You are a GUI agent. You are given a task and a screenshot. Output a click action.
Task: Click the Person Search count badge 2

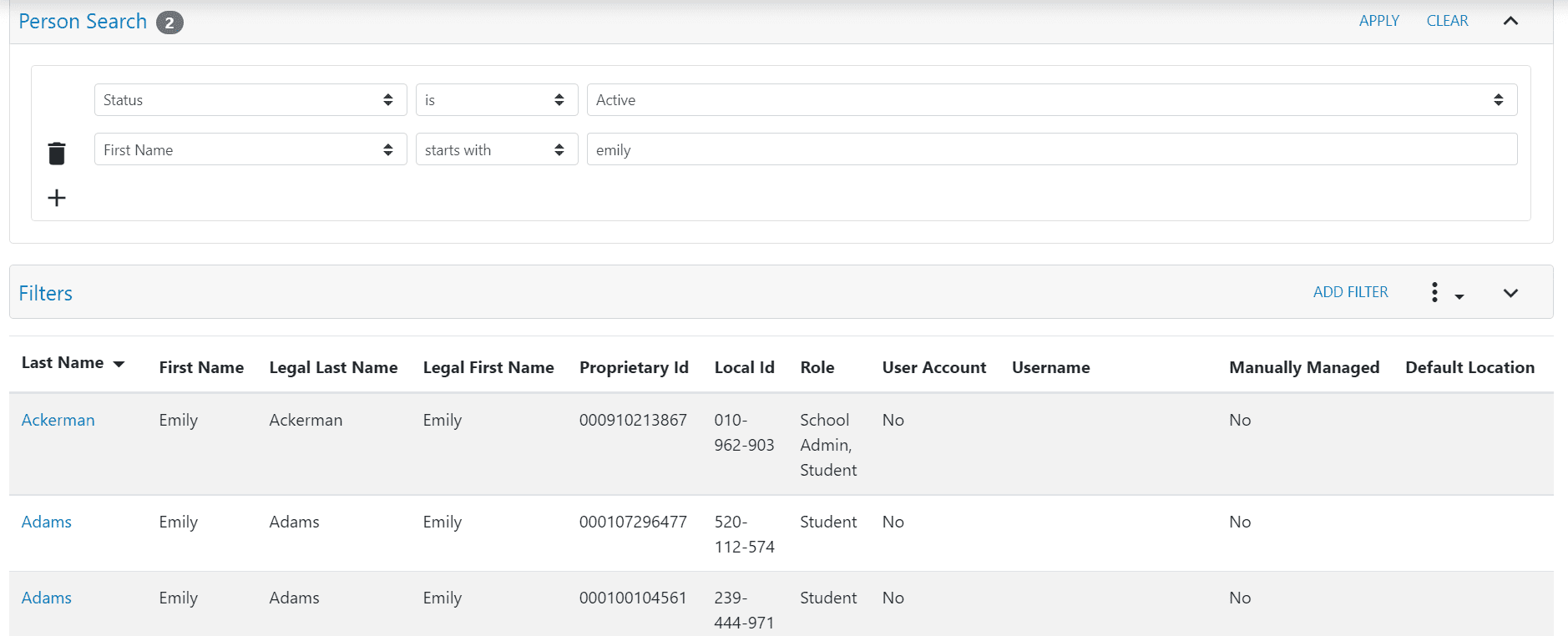[169, 23]
